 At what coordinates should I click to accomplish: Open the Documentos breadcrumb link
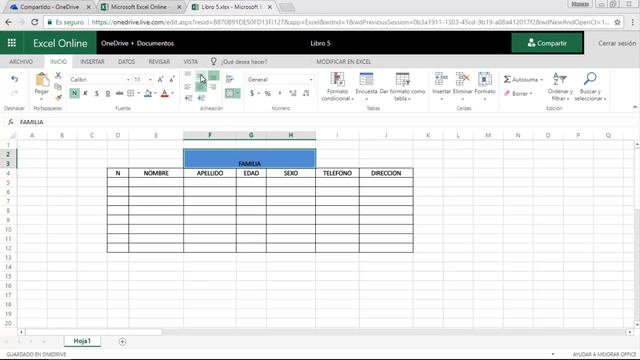point(155,43)
